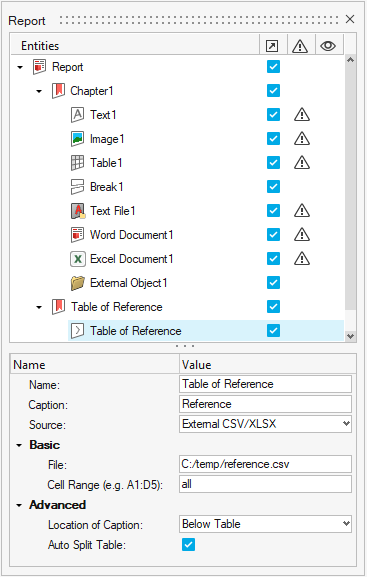367x577 pixels.
Task: Click the Word Document1 warning triangle
Action: 302,234
